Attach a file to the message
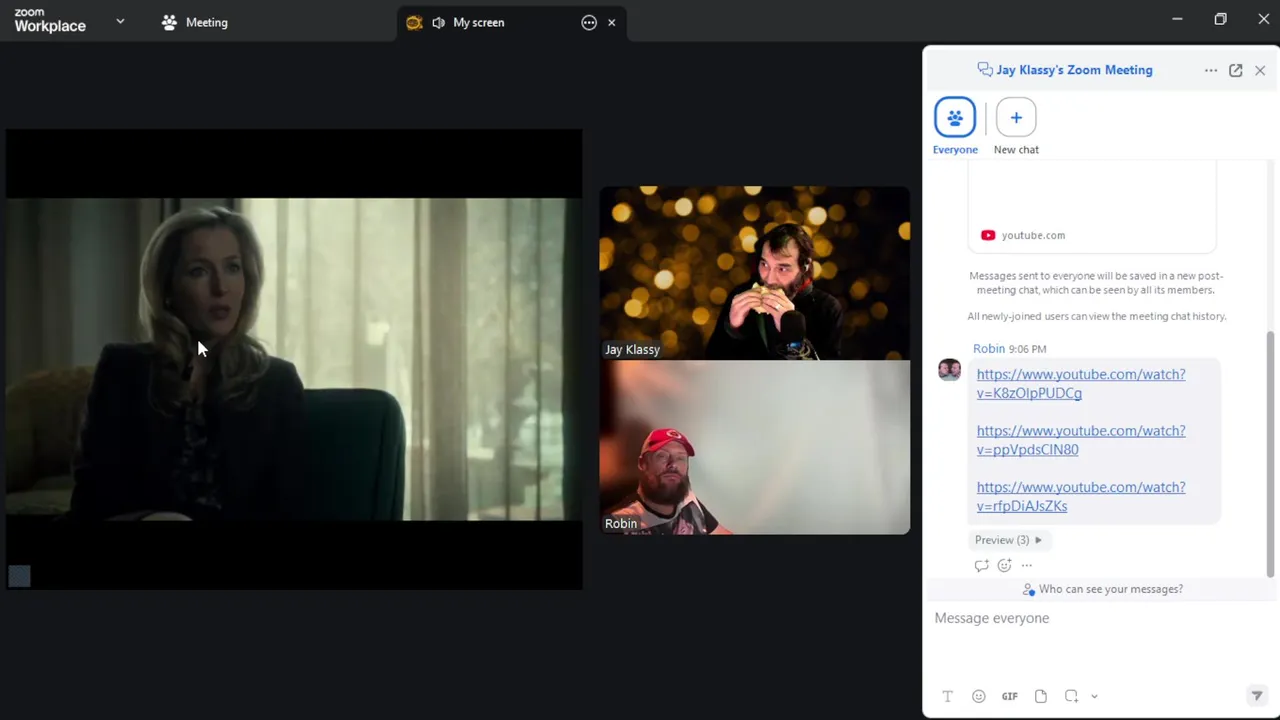The image size is (1280, 720). tap(1041, 696)
